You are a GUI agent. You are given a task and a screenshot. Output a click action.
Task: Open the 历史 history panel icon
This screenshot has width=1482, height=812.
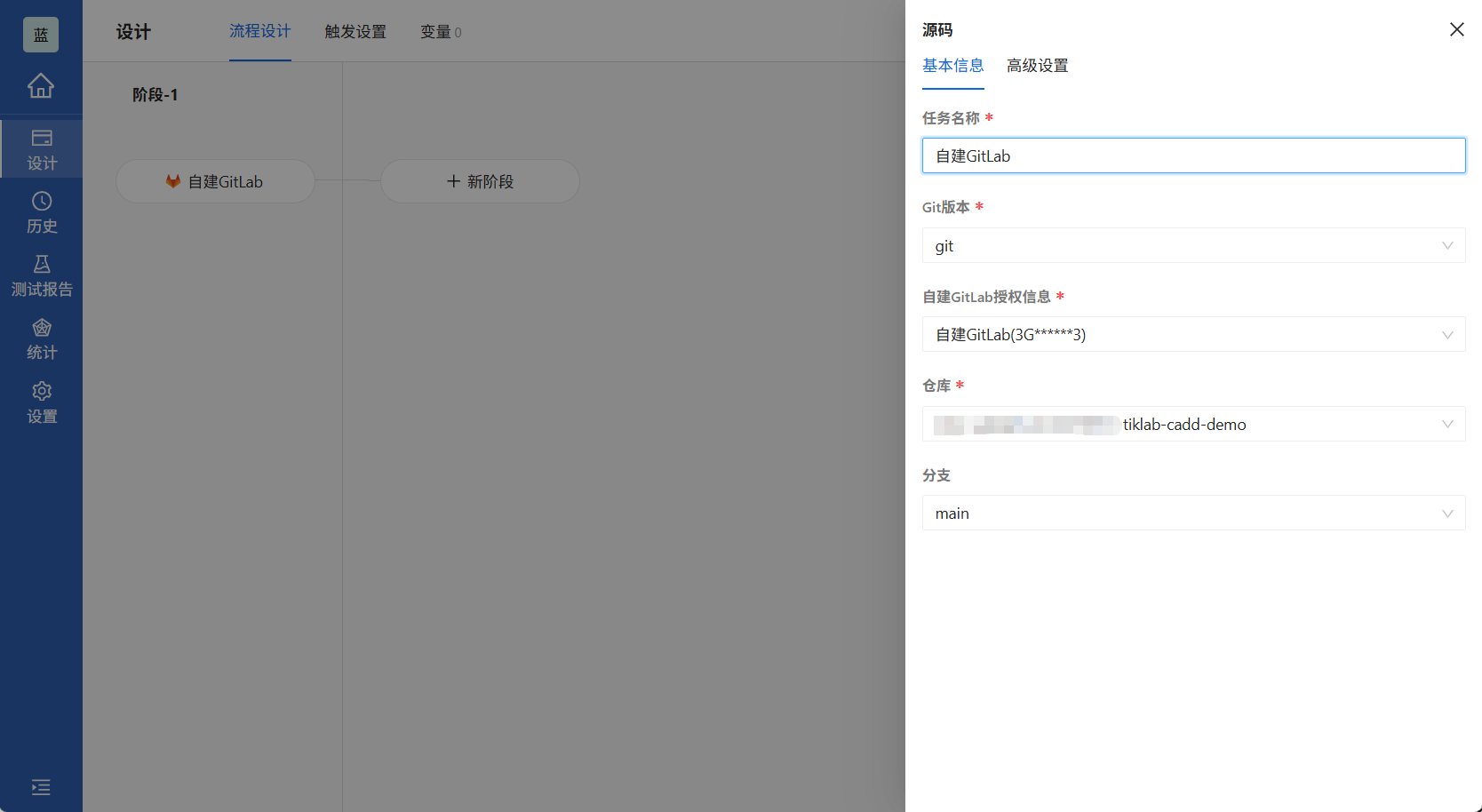pos(41,211)
